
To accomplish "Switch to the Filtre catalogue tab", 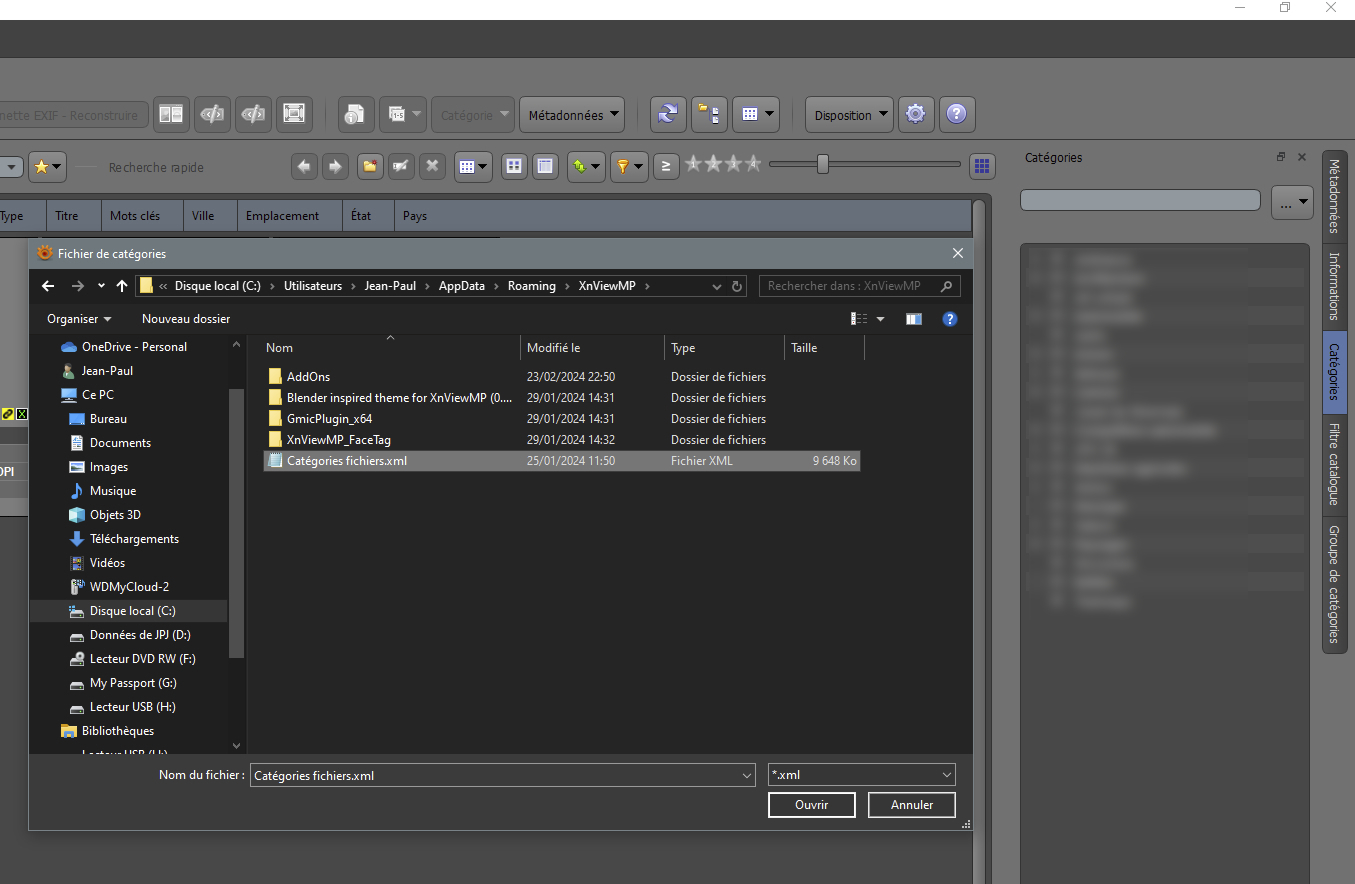I will click(1334, 463).
